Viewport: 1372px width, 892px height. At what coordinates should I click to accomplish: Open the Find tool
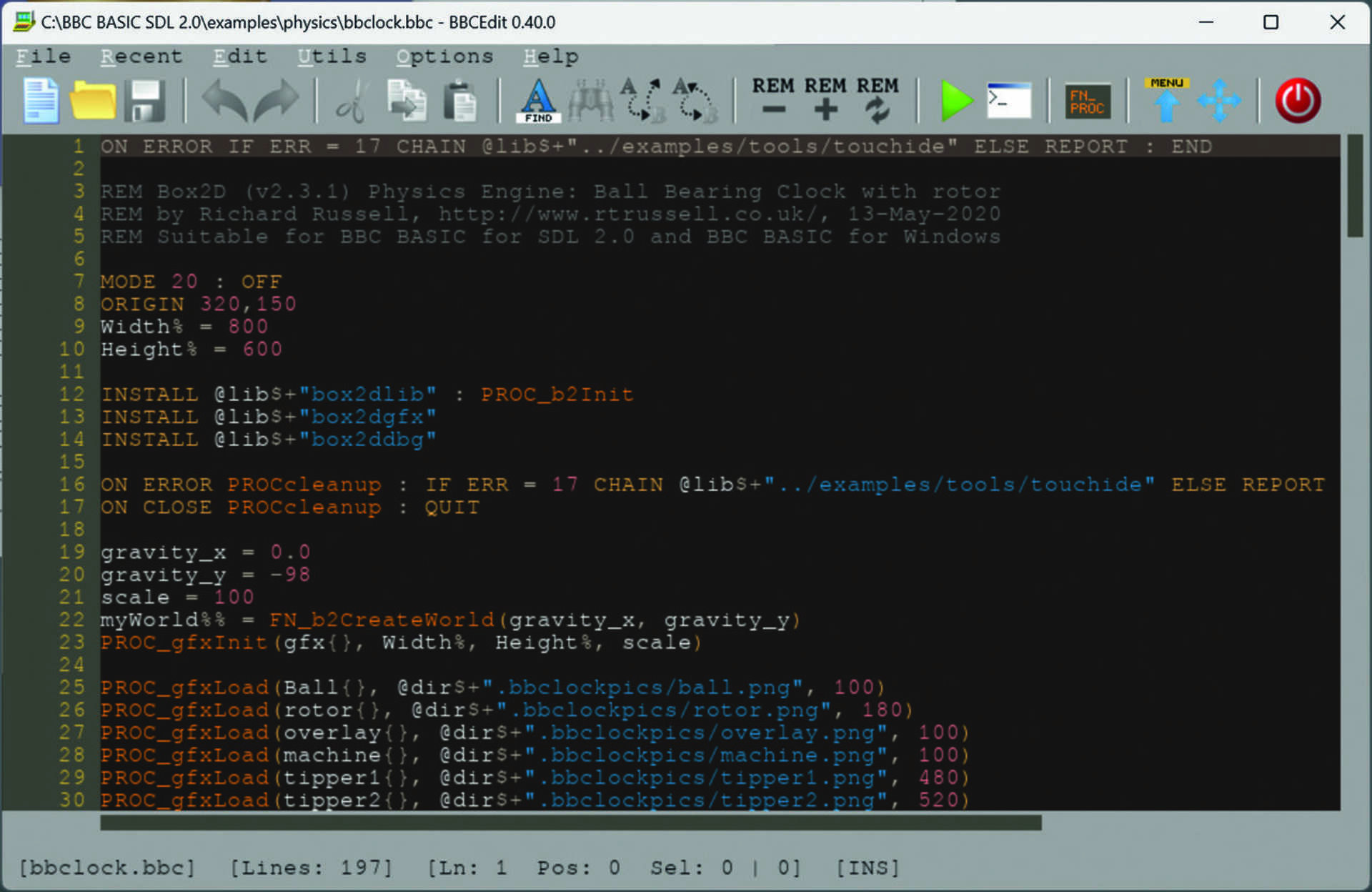(537, 101)
